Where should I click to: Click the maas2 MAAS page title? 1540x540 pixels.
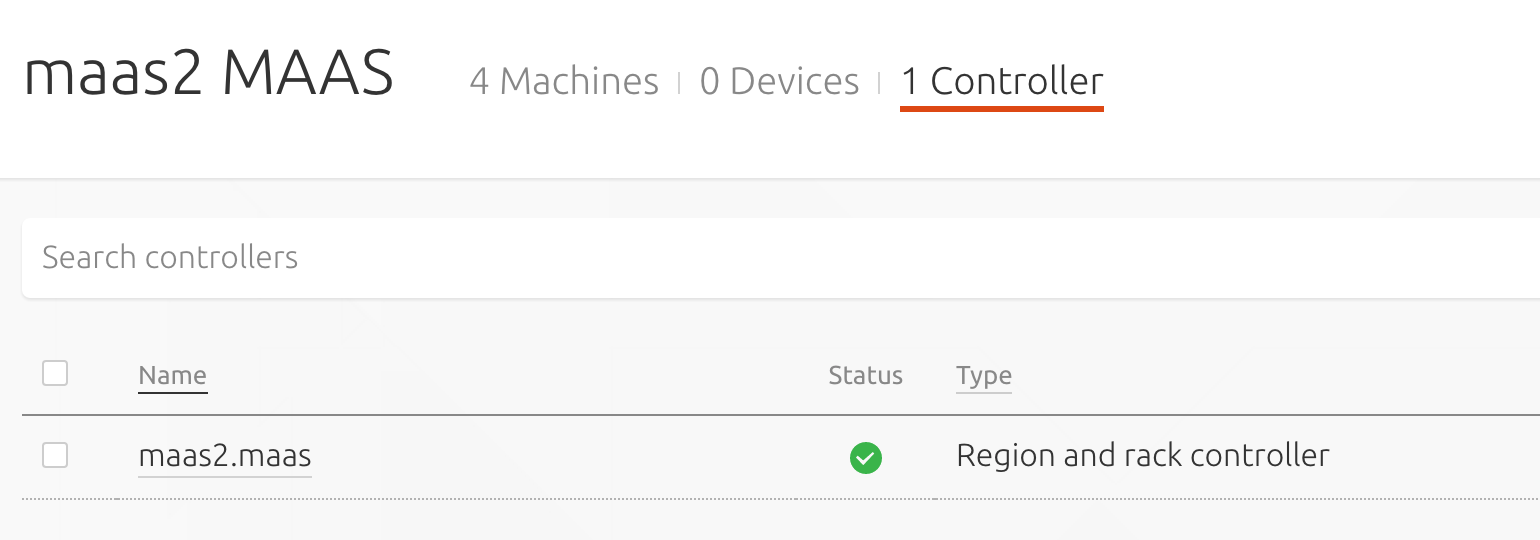(209, 75)
